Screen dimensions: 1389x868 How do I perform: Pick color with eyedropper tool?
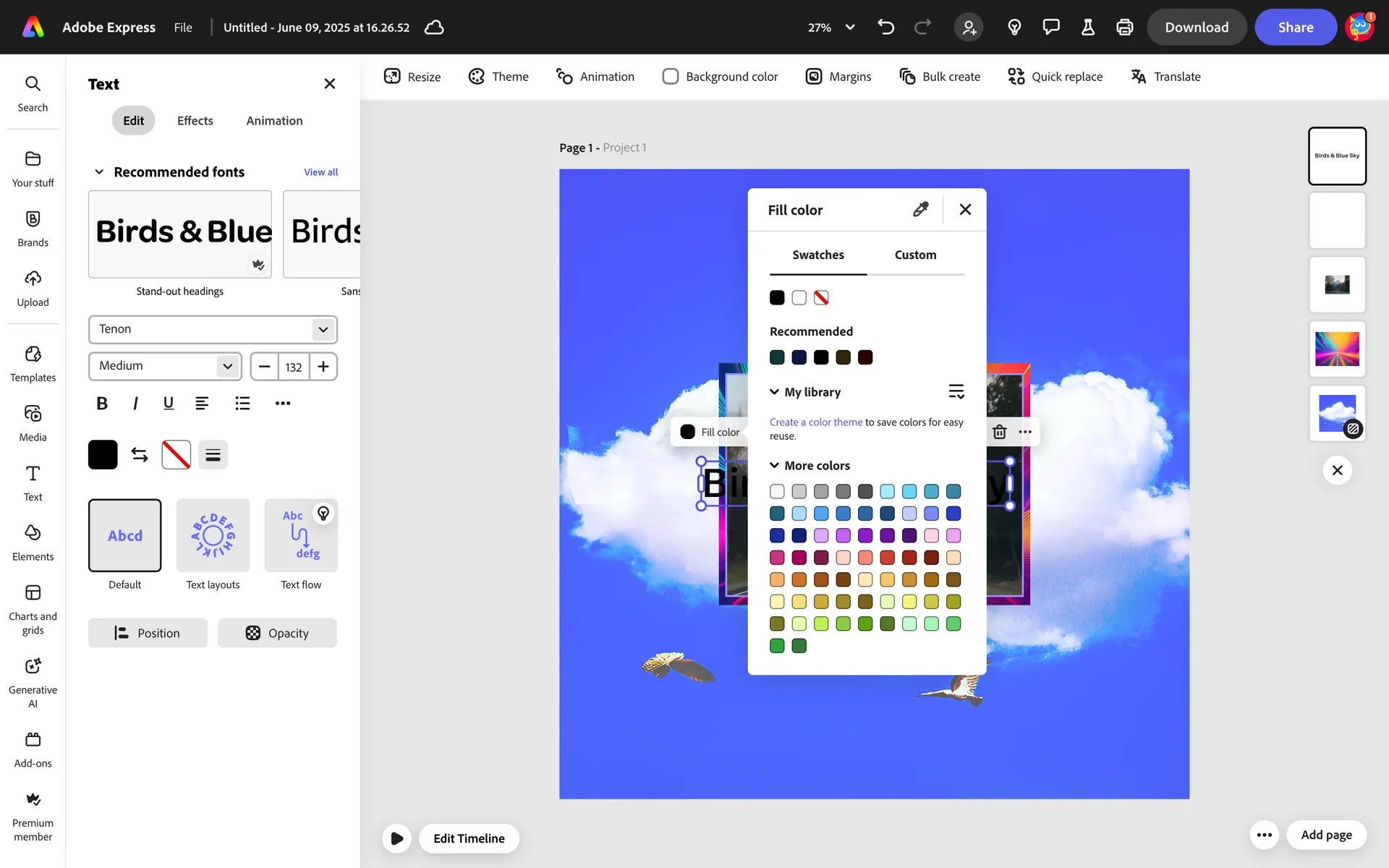(920, 210)
